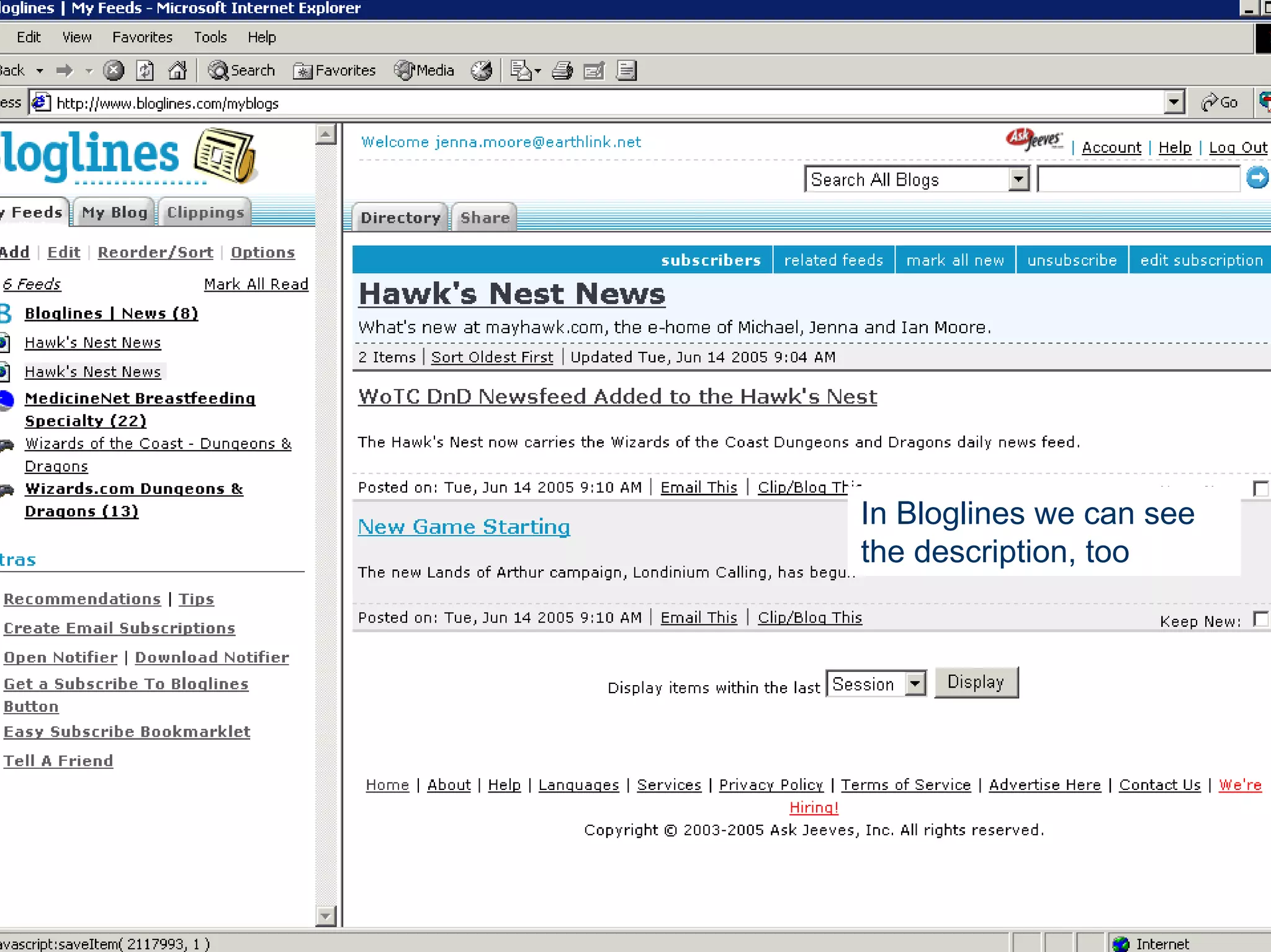This screenshot has height=952, width=1271.
Task: Click the Forward arrow toolbar icon
Action: pyautogui.click(x=64, y=71)
